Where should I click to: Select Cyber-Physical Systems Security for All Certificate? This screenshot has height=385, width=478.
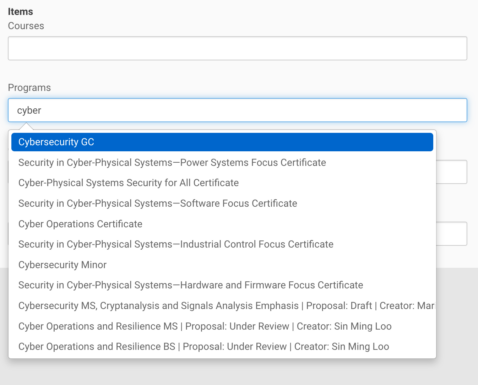pyautogui.click(x=222, y=183)
